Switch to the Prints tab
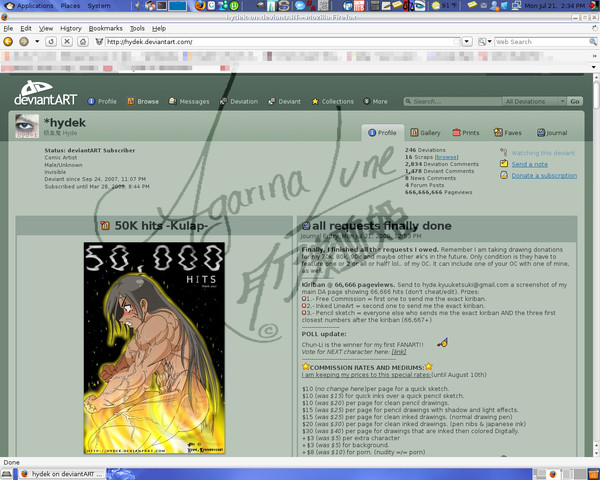 [x=466, y=133]
